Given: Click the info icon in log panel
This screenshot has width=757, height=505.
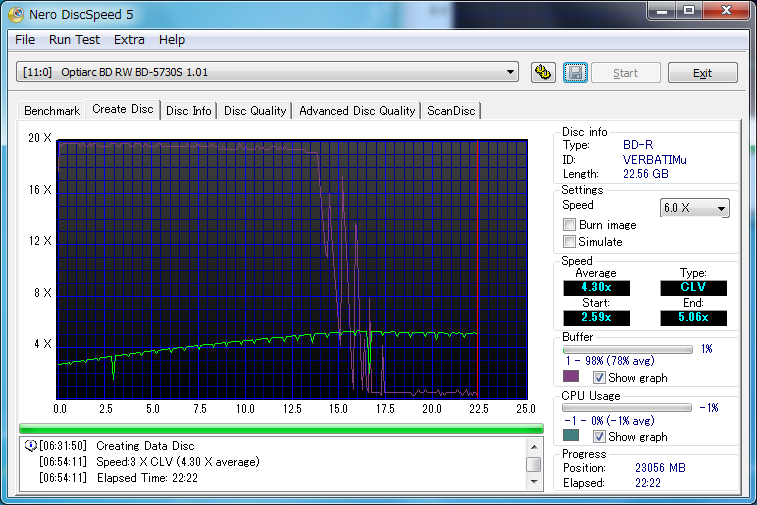Looking at the screenshot, I should coord(30,446).
